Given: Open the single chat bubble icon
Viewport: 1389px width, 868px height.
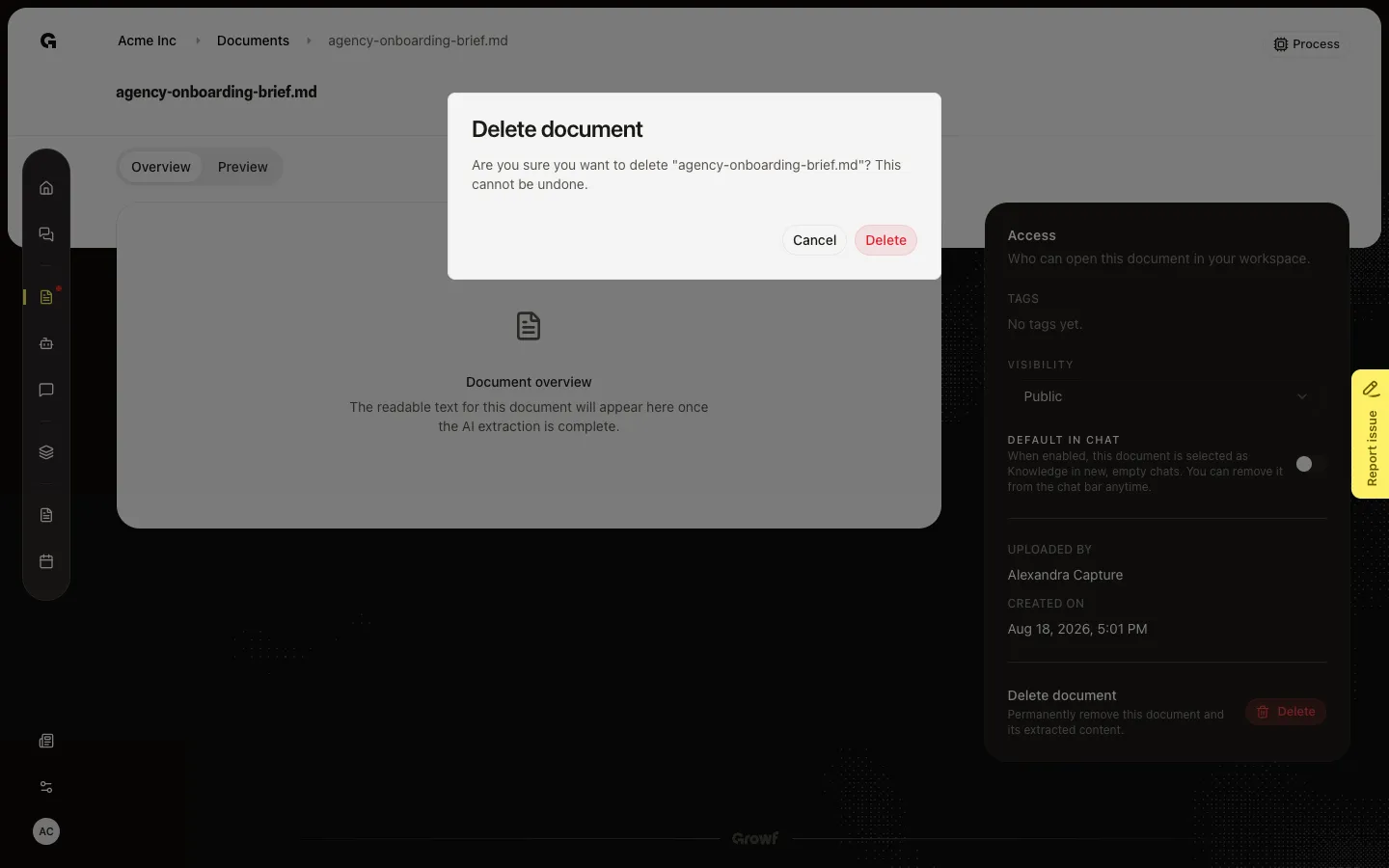Looking at the screenshot, I should [46, 390].
